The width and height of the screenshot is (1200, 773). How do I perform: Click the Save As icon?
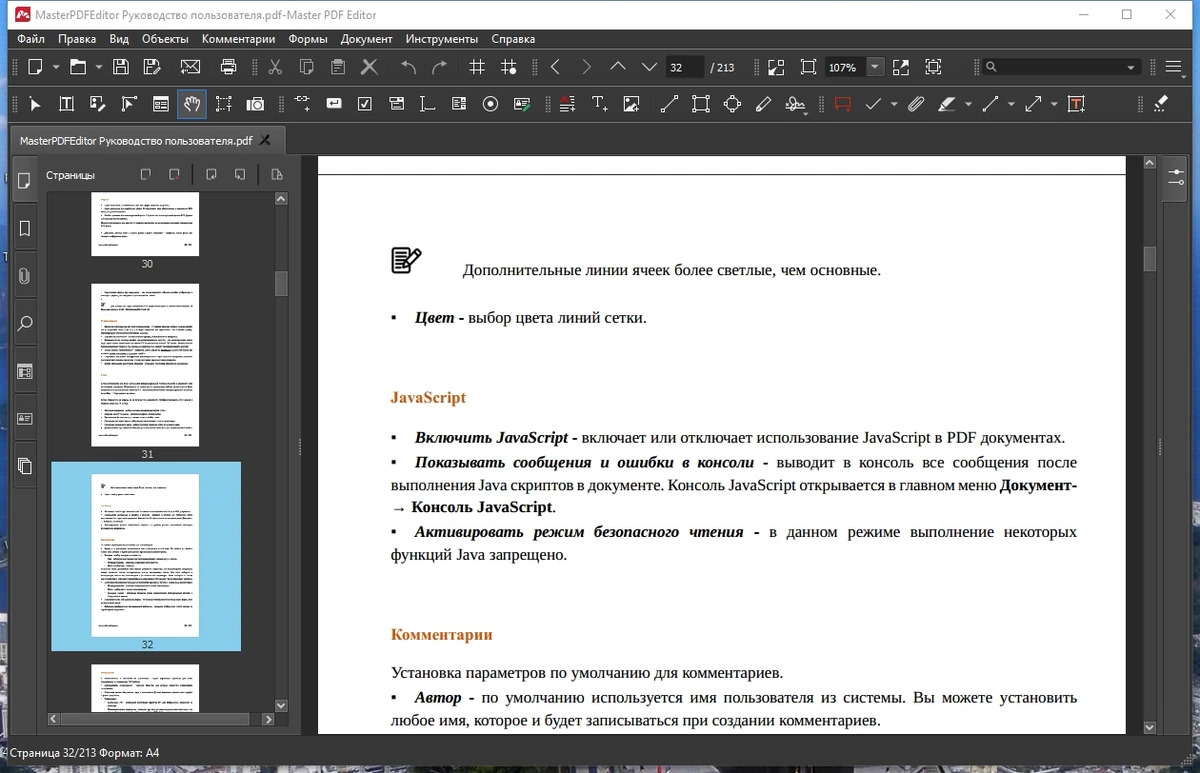click(152, 67)
